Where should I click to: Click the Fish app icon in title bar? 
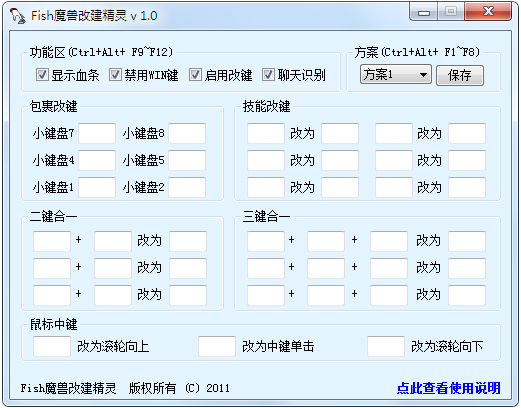click(x=17, y=16)
